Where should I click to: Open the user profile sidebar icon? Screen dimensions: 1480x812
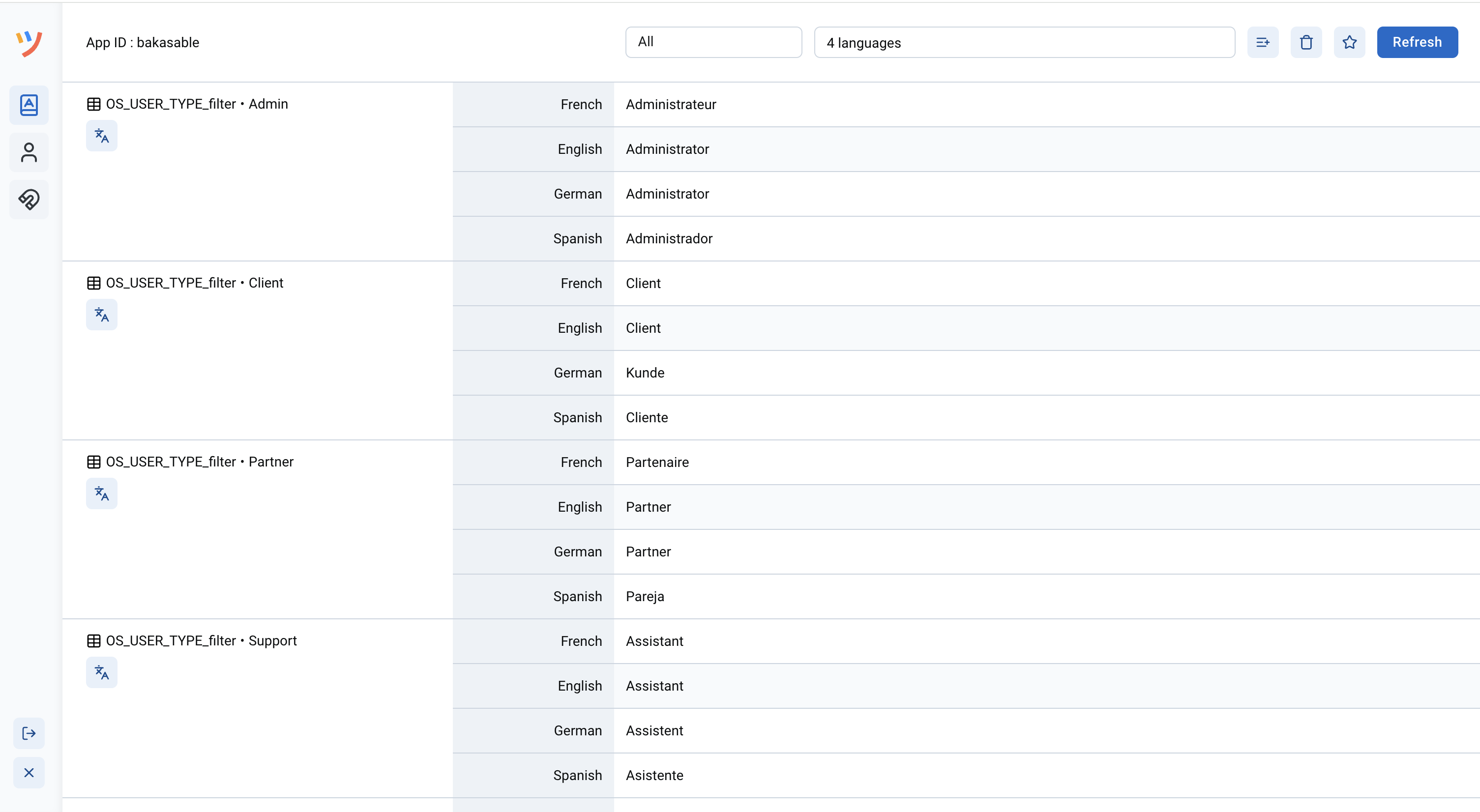(x=29, y=153)
